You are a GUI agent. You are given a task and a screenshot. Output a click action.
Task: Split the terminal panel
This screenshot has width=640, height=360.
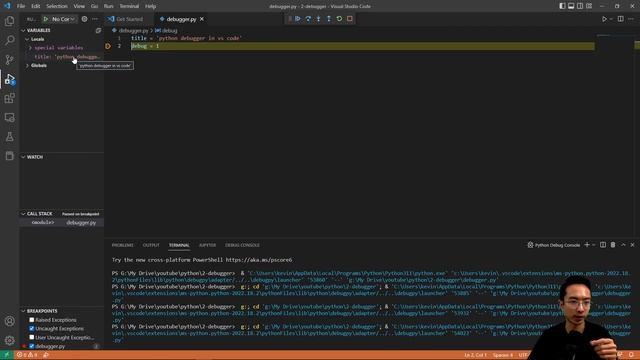(x=603, y=245)
